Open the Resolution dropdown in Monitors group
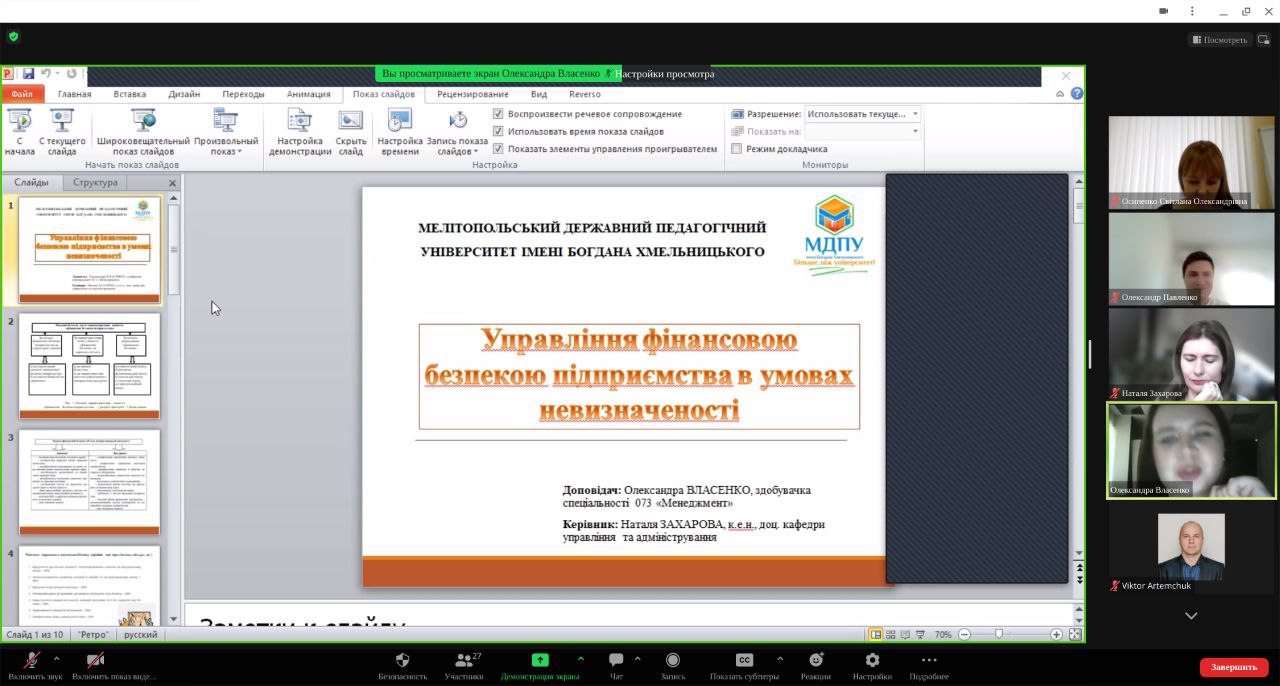Image resolution: width=1280 pixels, height=686 pixels. point(862,114)
